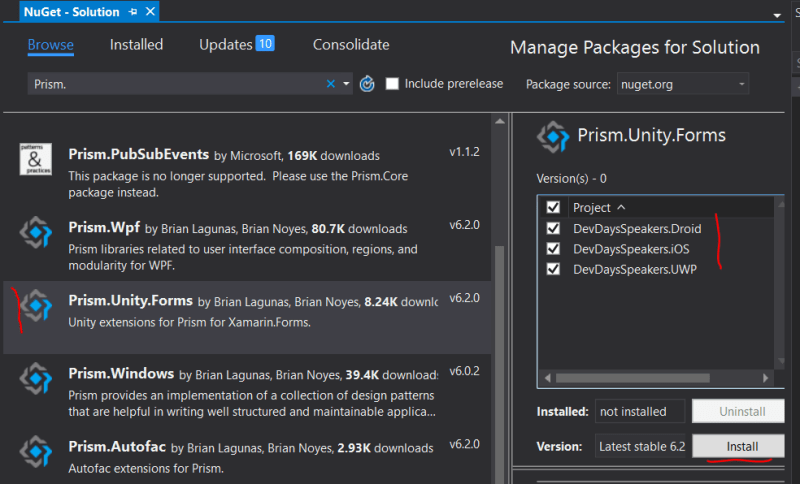Open the Consolidate tab

351,45
